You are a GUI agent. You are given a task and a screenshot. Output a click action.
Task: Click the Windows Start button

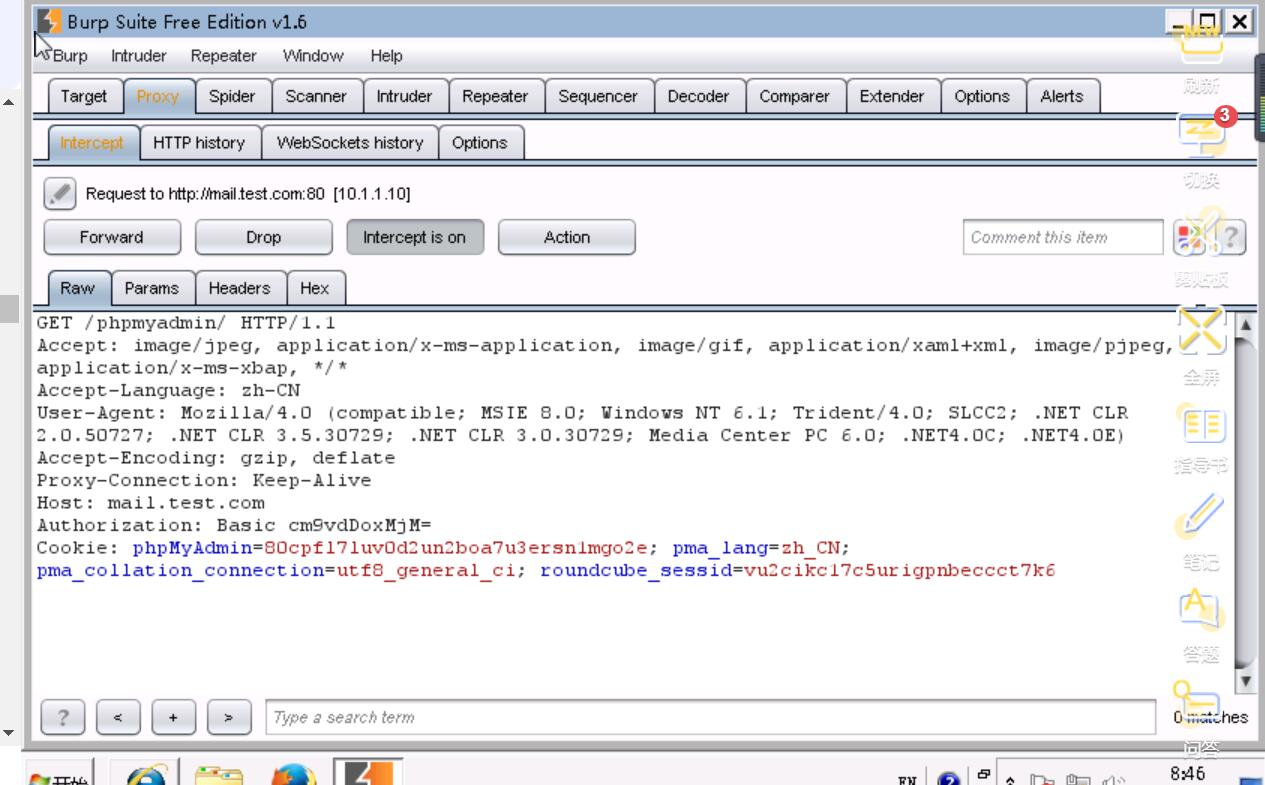click(58, 775)
